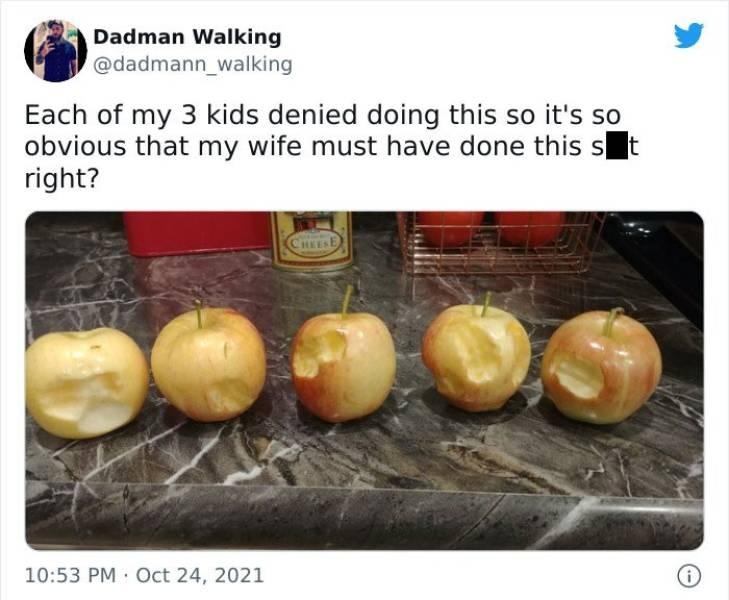Click the marble countertop front edge

[x=364, y=516]
